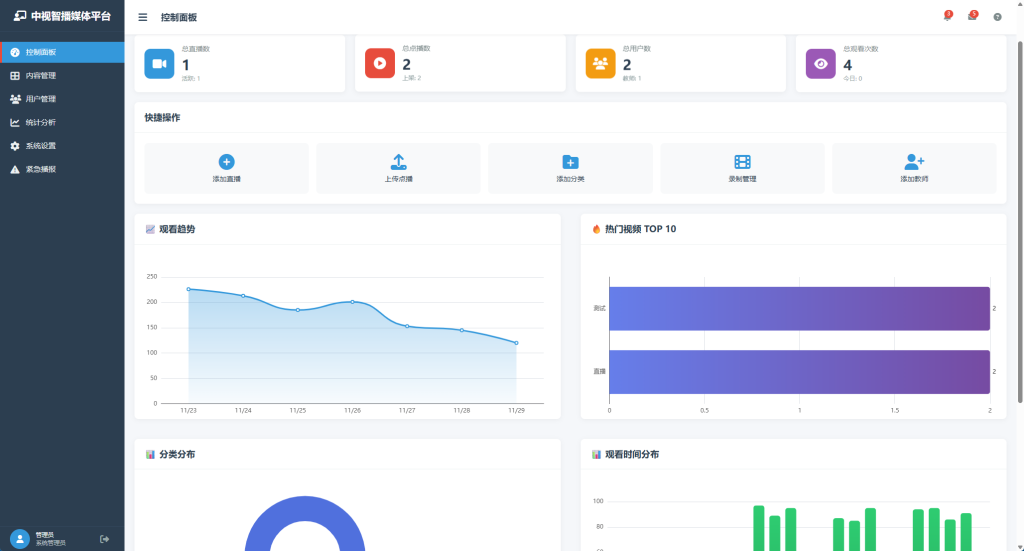Toggle the sidebar with the hamburger icon
The width and height of the screenshot is (1024, 551).
click(x=142, y=18)
